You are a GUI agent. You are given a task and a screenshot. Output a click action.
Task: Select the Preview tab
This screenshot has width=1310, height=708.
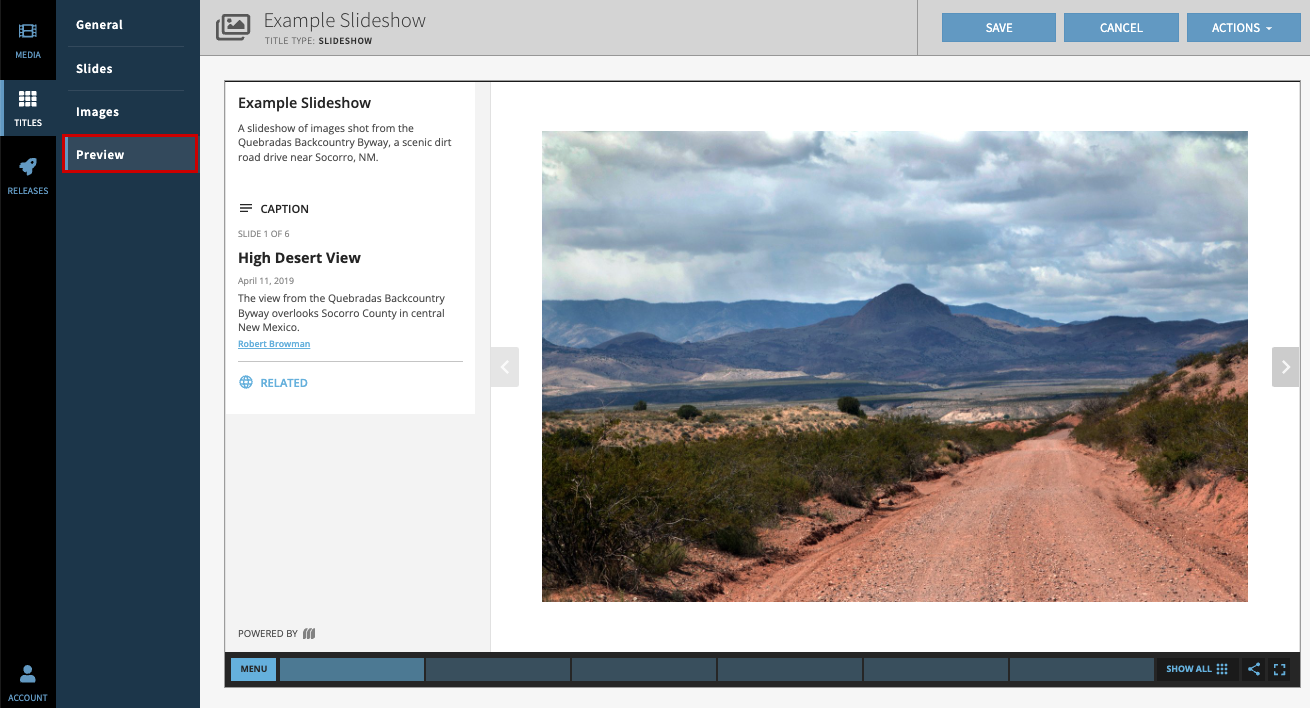pyautogui.click(x=98, y=154)
